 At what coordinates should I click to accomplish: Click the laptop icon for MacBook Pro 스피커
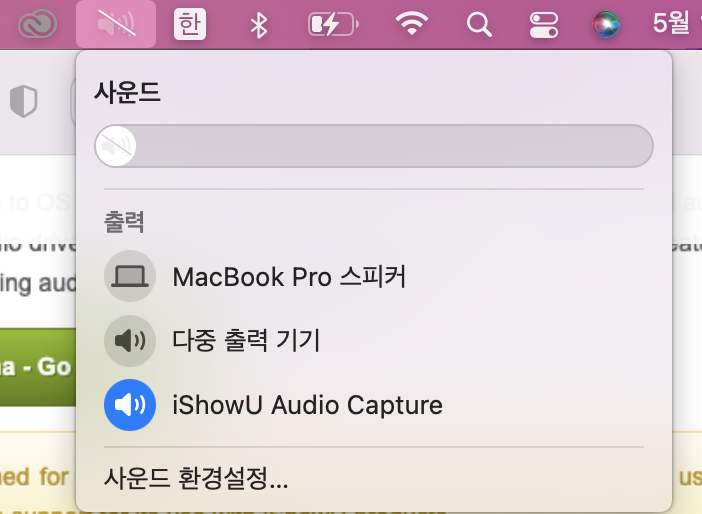click(130, 276)
